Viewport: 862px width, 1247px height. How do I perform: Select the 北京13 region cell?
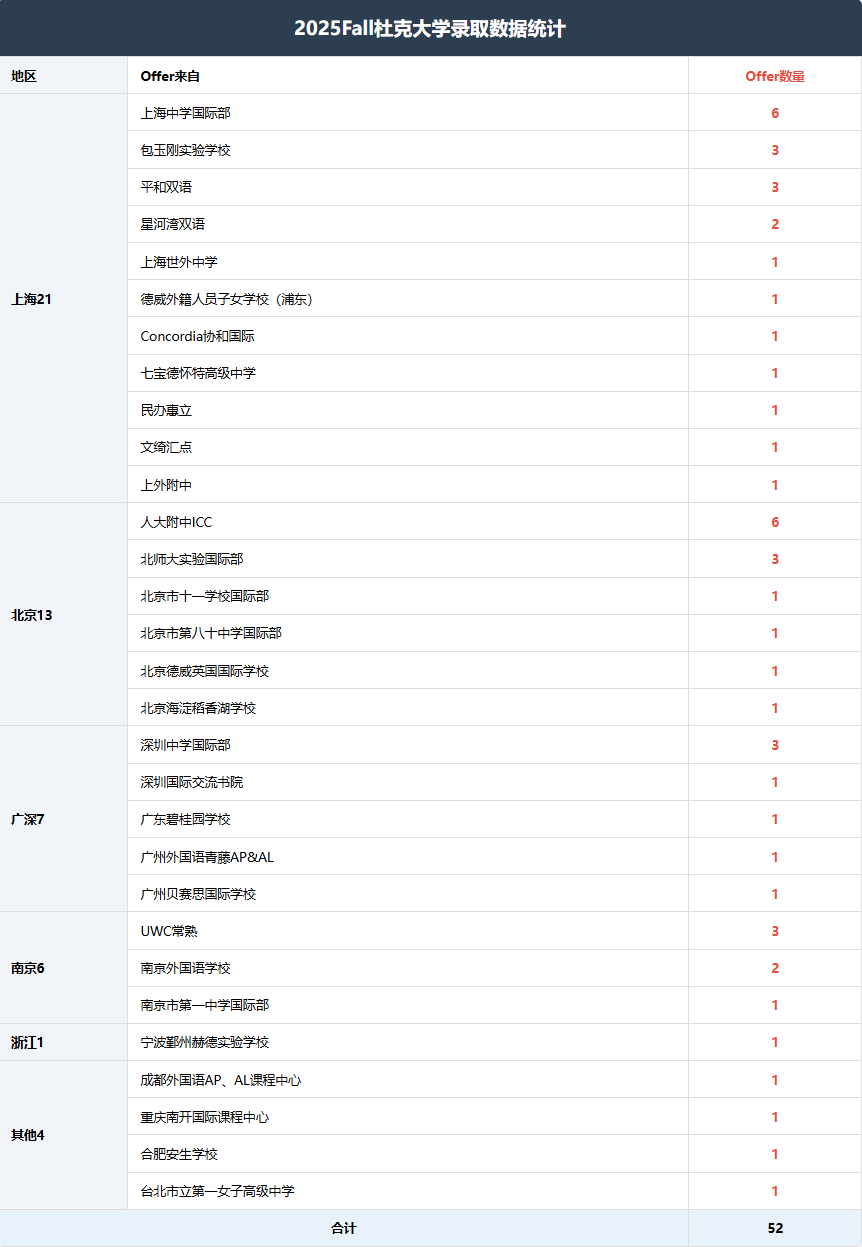(31, 615)
